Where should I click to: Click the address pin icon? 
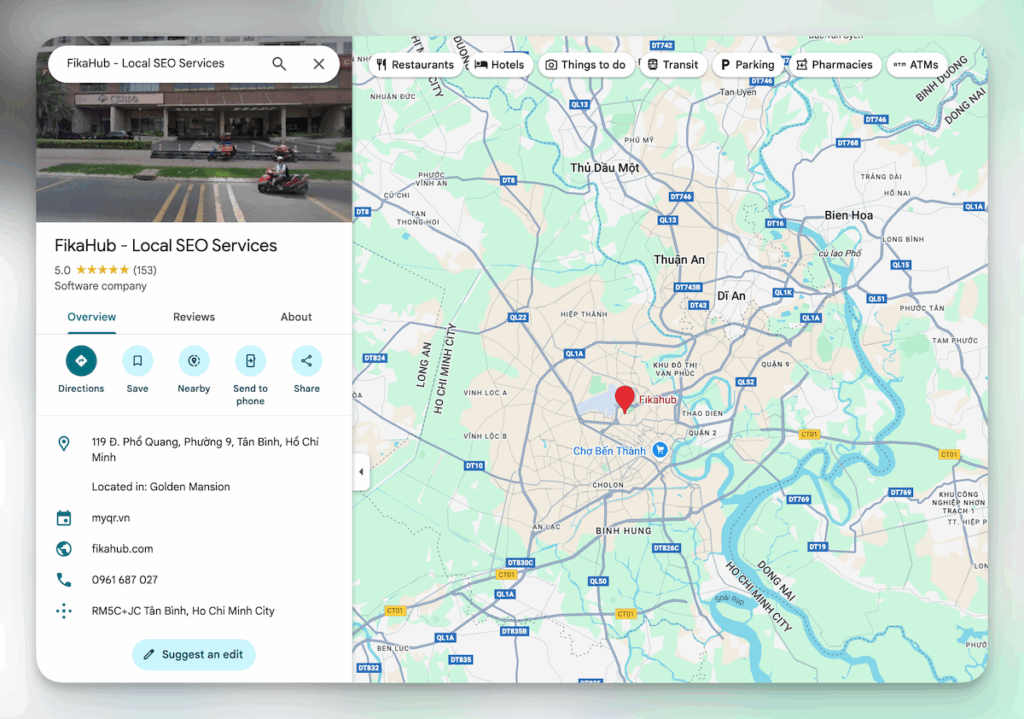click(63, 443)
